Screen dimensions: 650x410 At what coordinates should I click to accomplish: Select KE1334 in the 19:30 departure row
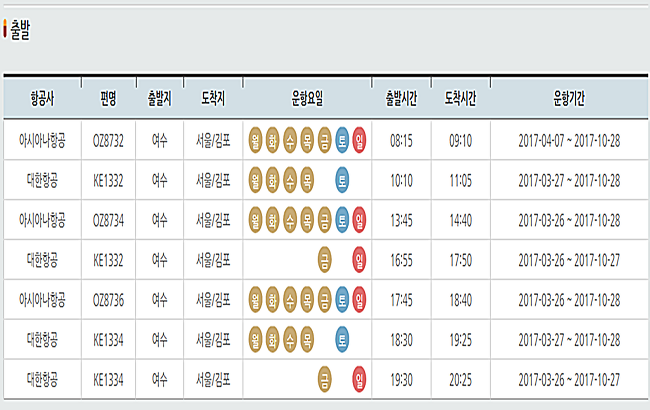pyautogui.click(x=108, y=380)
